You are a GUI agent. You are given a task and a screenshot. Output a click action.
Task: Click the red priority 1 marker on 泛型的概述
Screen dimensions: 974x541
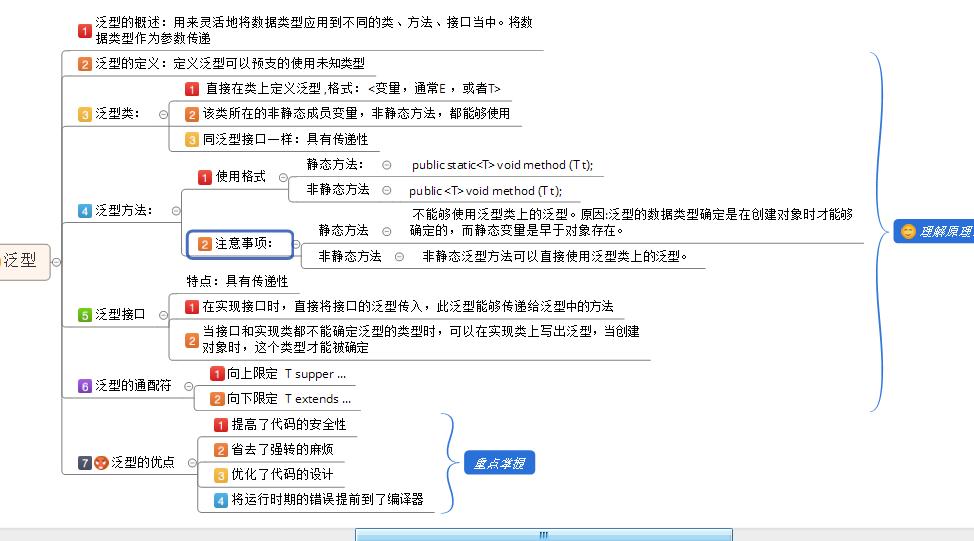(85, 30)
